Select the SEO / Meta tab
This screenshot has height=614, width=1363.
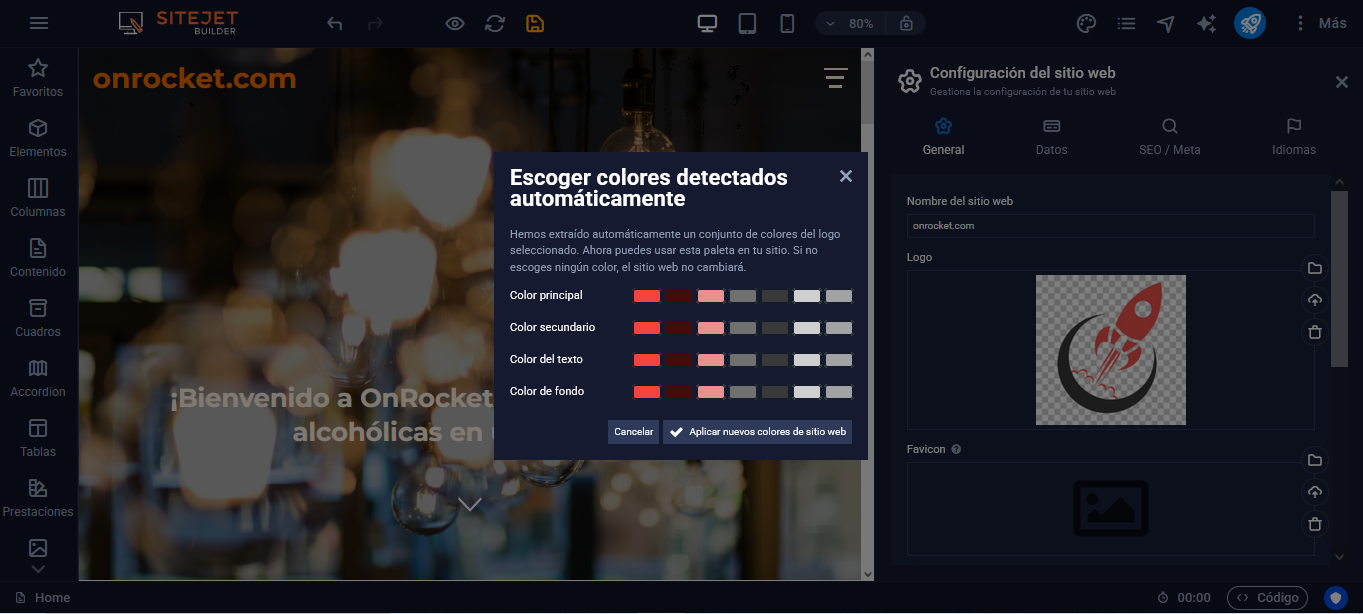pos(1169,137)
